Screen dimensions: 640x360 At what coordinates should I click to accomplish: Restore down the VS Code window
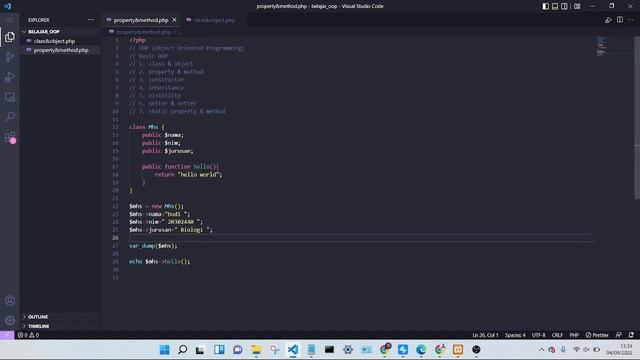click(x=611, y=6)
